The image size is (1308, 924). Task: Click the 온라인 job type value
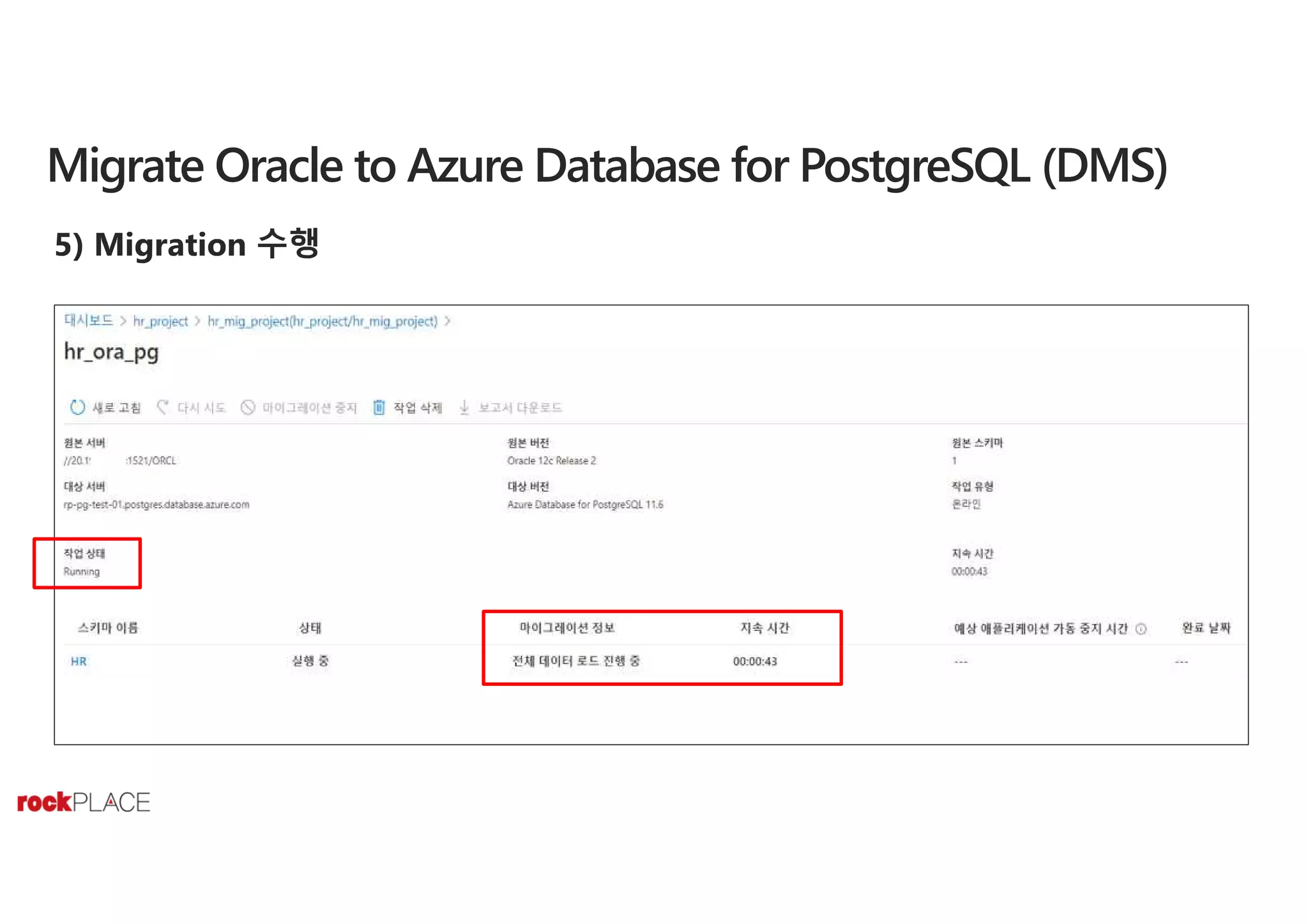point(966,504)
